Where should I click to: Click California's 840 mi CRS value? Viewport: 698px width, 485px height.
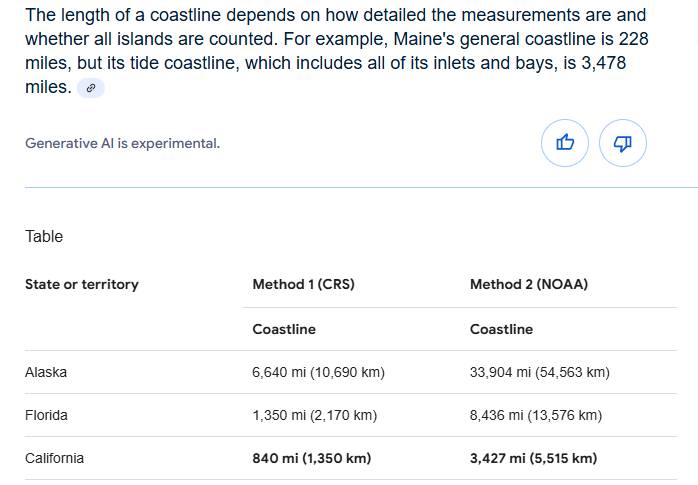coord(312,458)
